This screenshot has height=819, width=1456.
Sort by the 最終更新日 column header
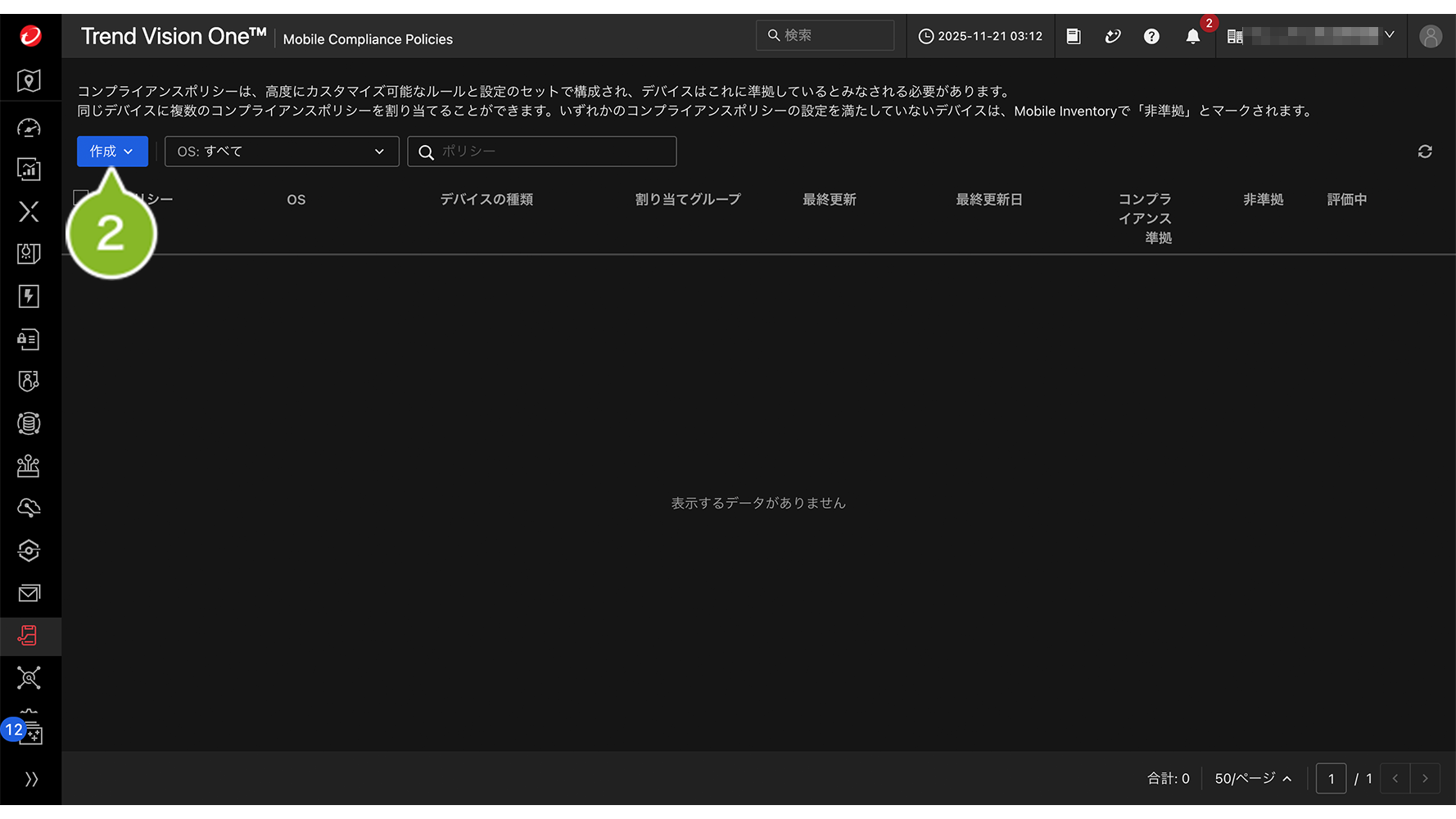point(988,200)
